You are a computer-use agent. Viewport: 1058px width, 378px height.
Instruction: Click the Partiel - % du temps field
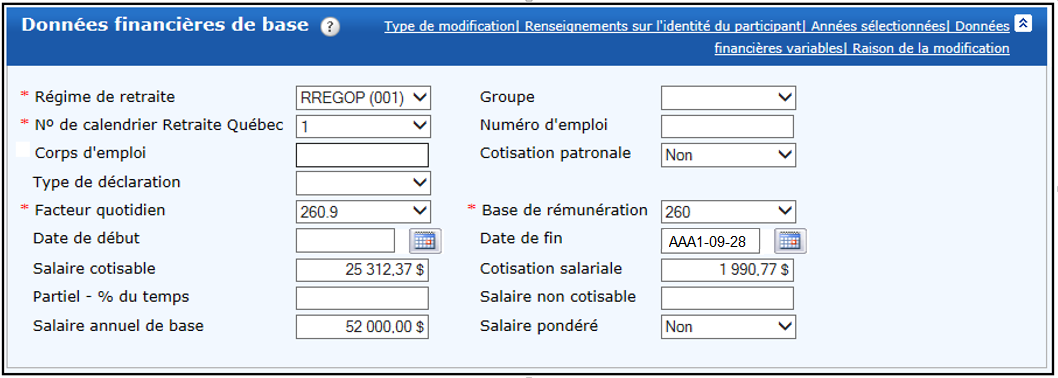point(362,298)
